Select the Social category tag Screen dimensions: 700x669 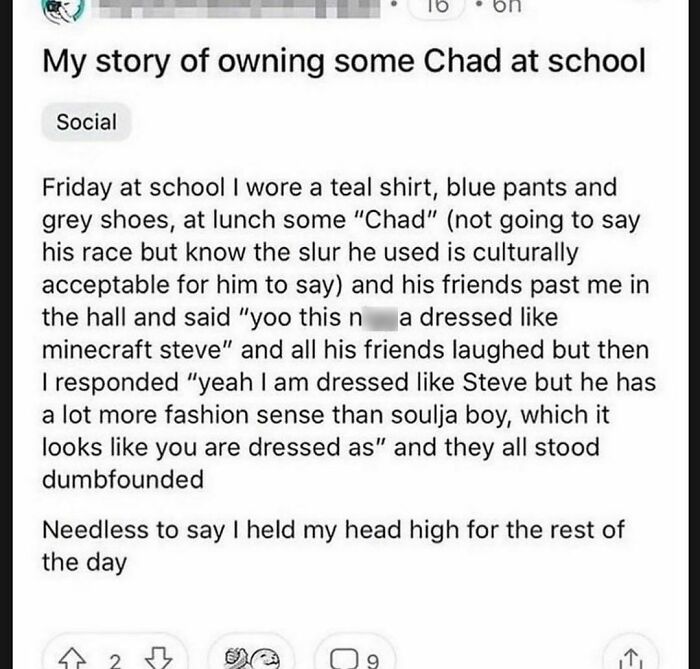(86, 123)
